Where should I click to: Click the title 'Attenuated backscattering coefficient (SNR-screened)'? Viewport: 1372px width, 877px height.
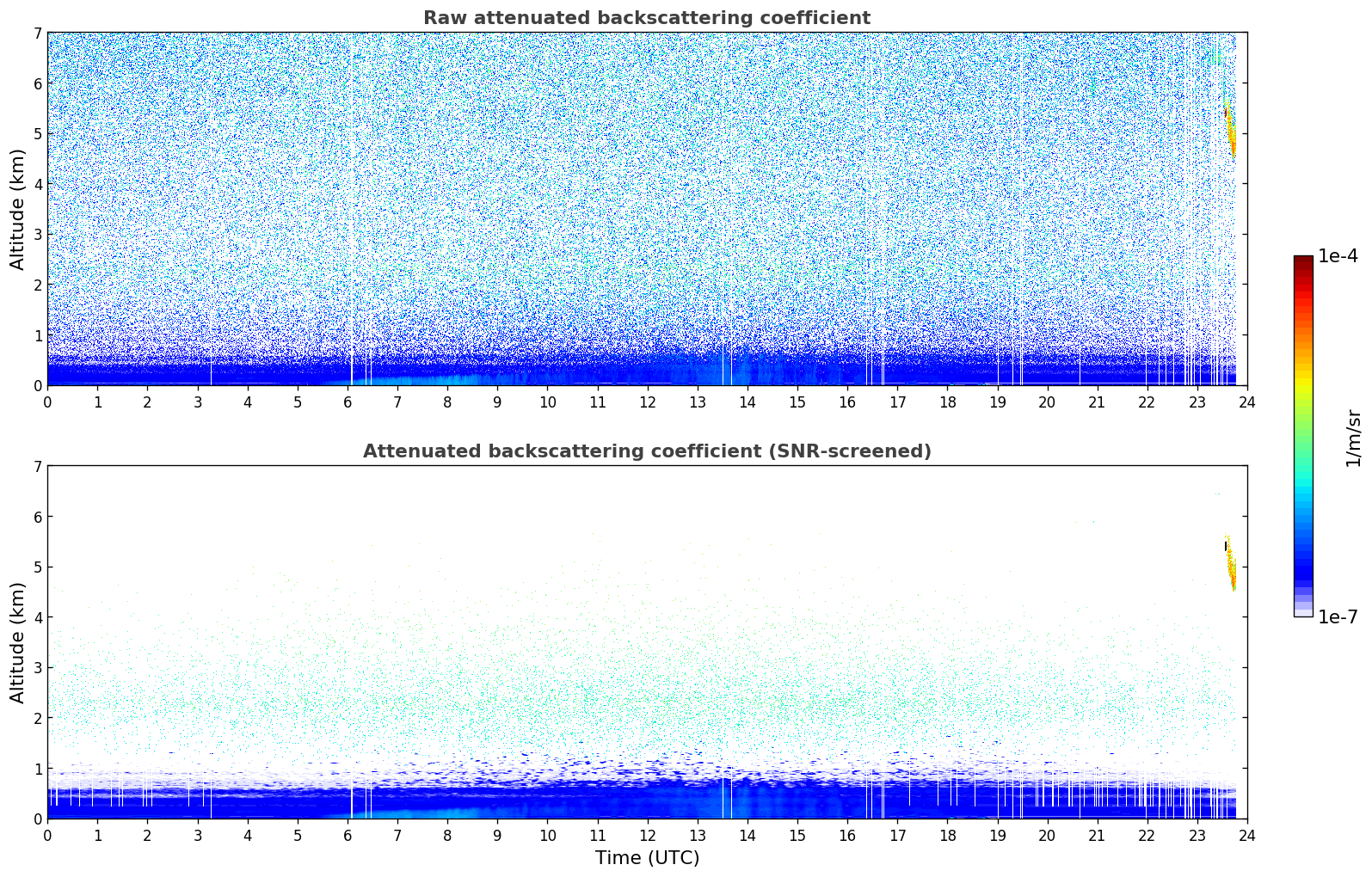(x=647, y=451)
